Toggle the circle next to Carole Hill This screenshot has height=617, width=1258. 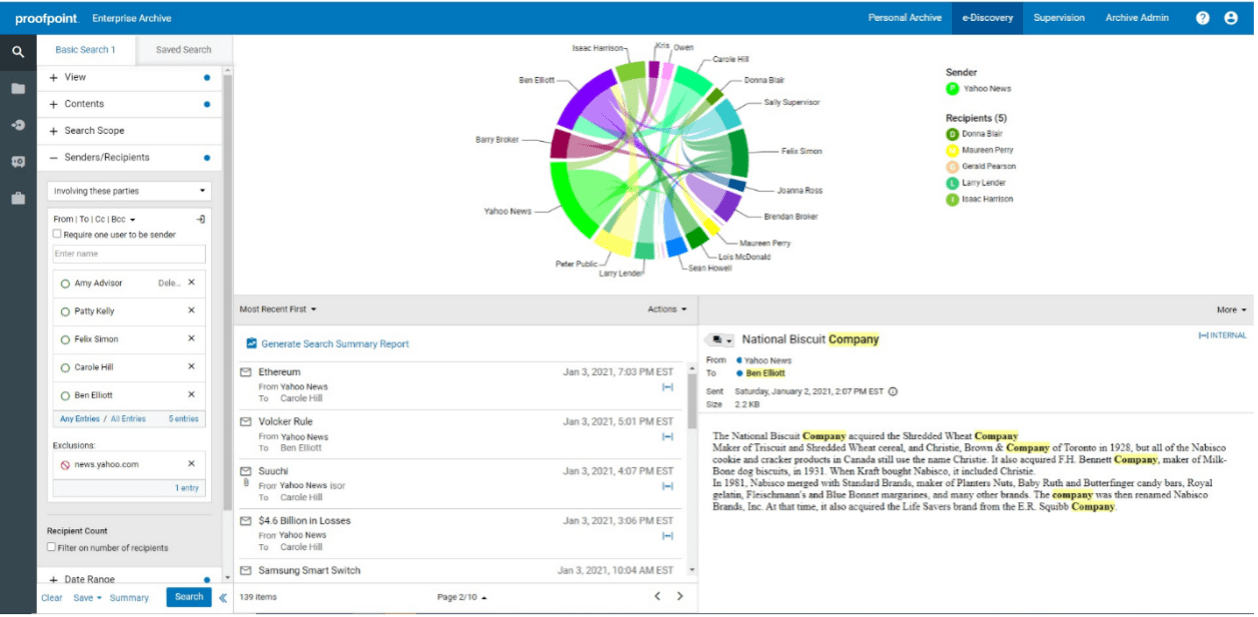65,368
